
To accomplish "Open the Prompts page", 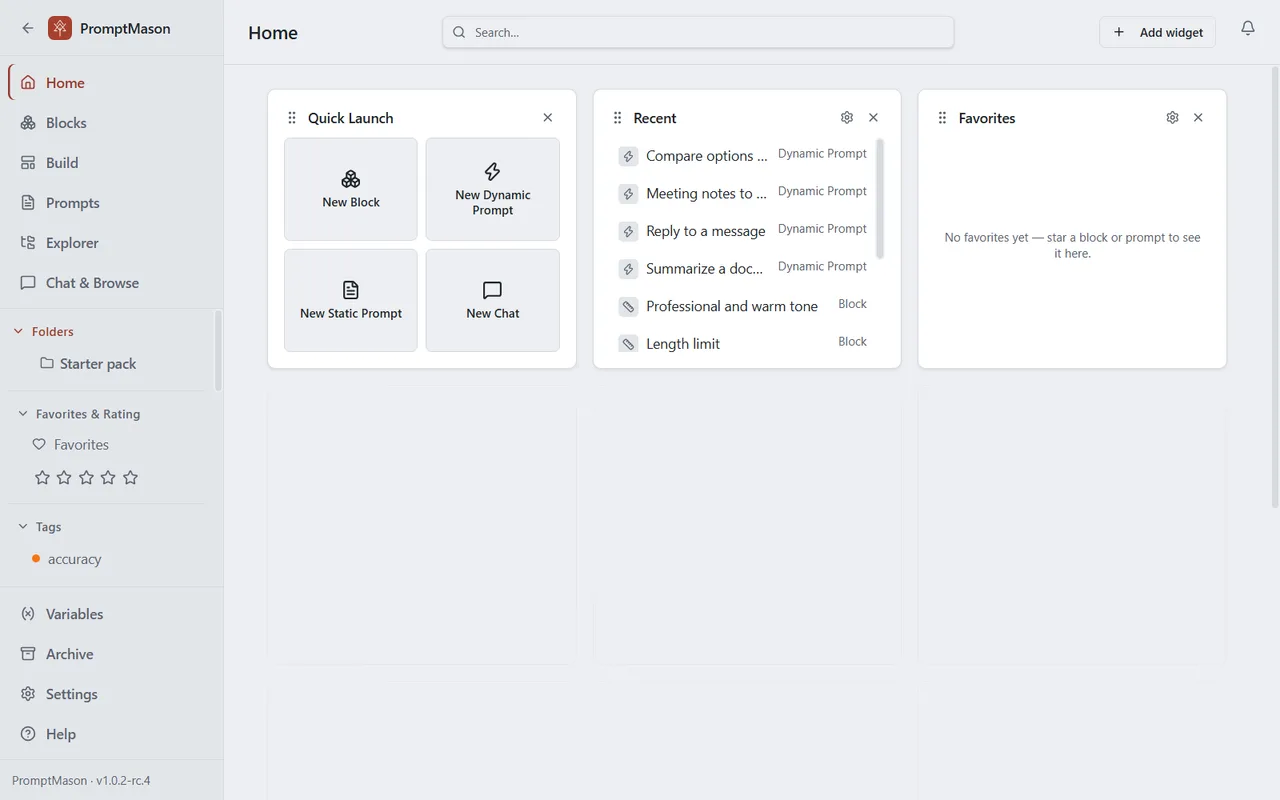I will (x=112, y=203).
